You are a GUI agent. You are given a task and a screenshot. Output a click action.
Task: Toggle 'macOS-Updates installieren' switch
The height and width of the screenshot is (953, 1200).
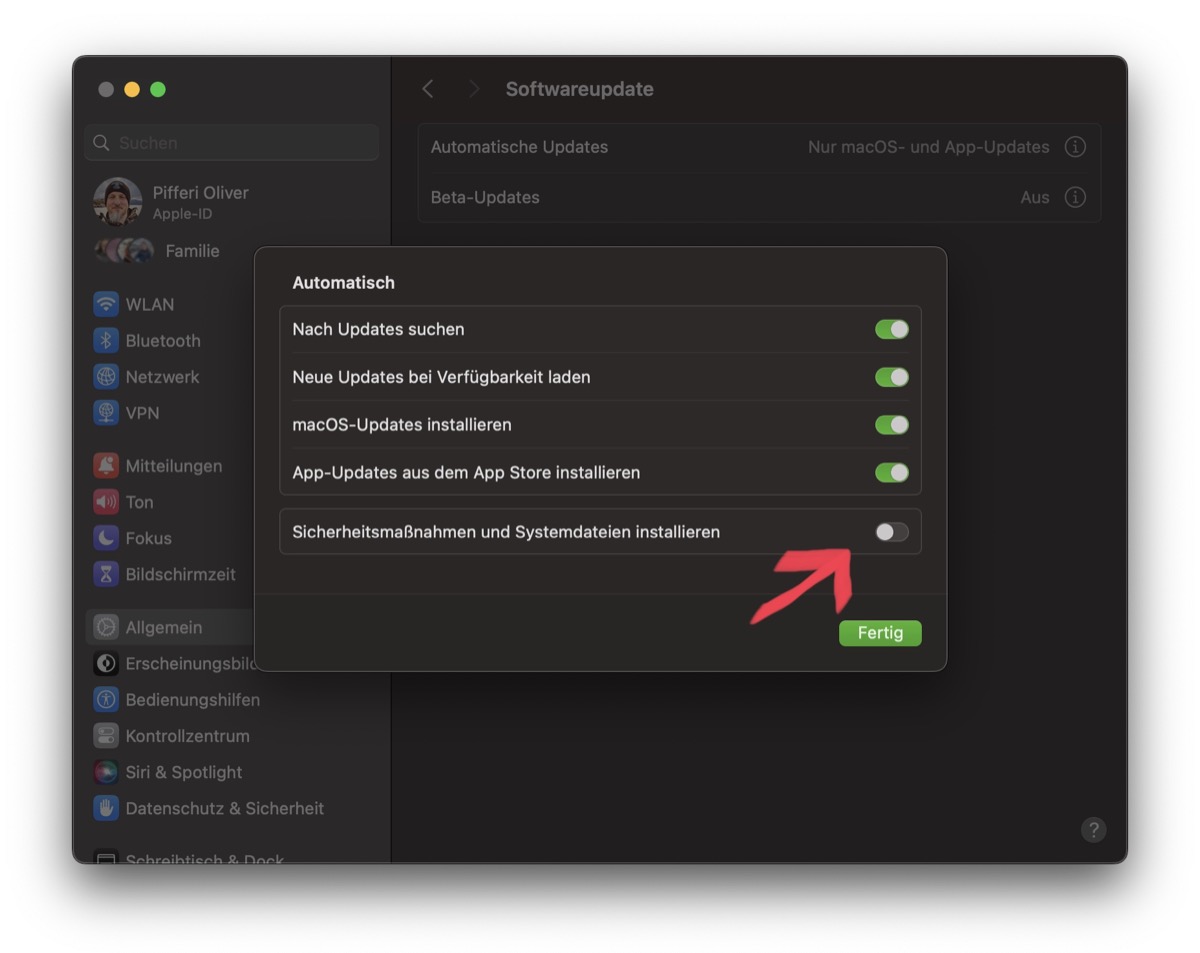coord(891,425)
